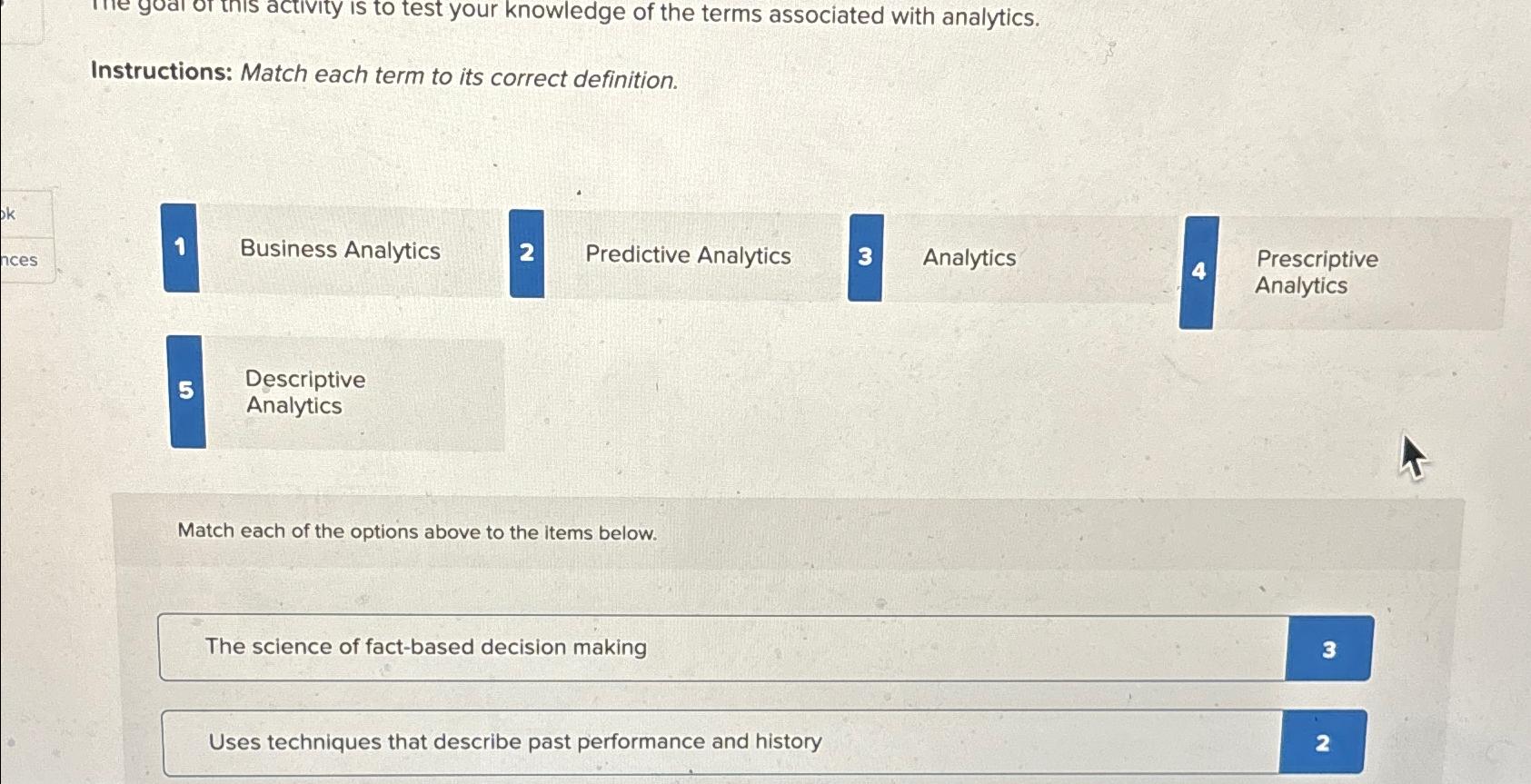Click the past performance and history definition row
The height and width of the screenshot is (784, 1531).
pos(636,742)
